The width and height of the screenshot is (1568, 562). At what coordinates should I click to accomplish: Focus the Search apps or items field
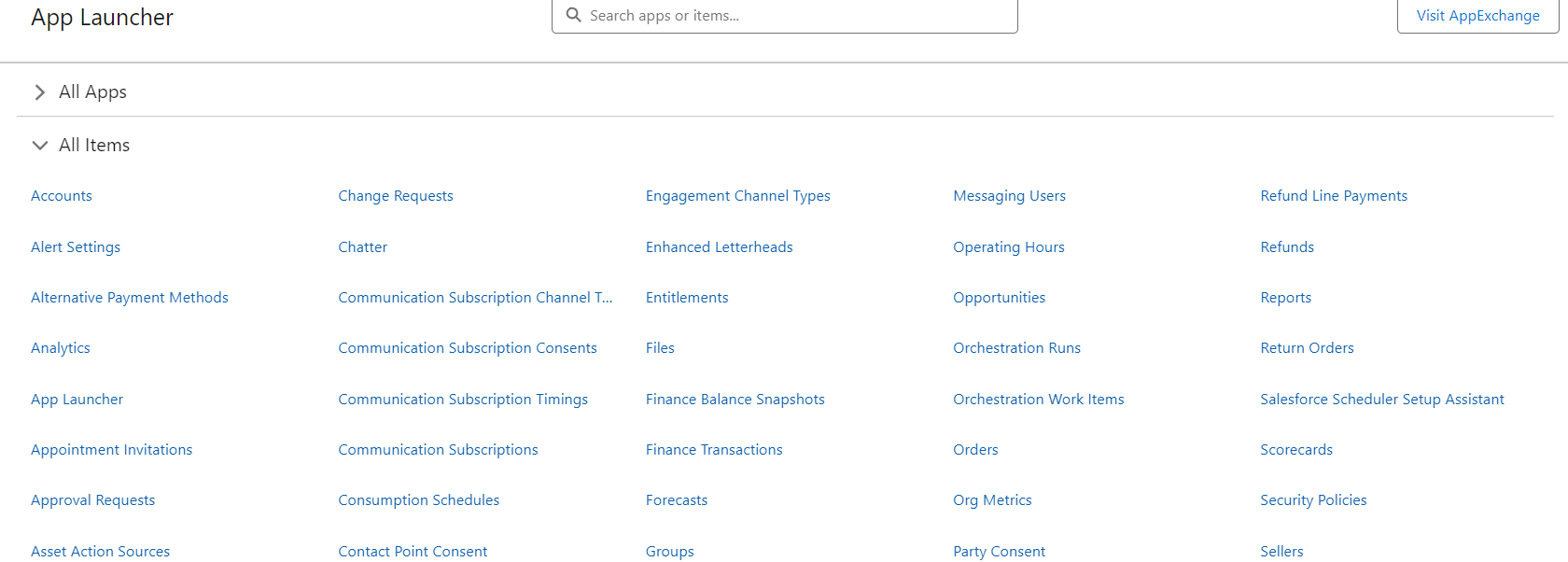[785, 16]
